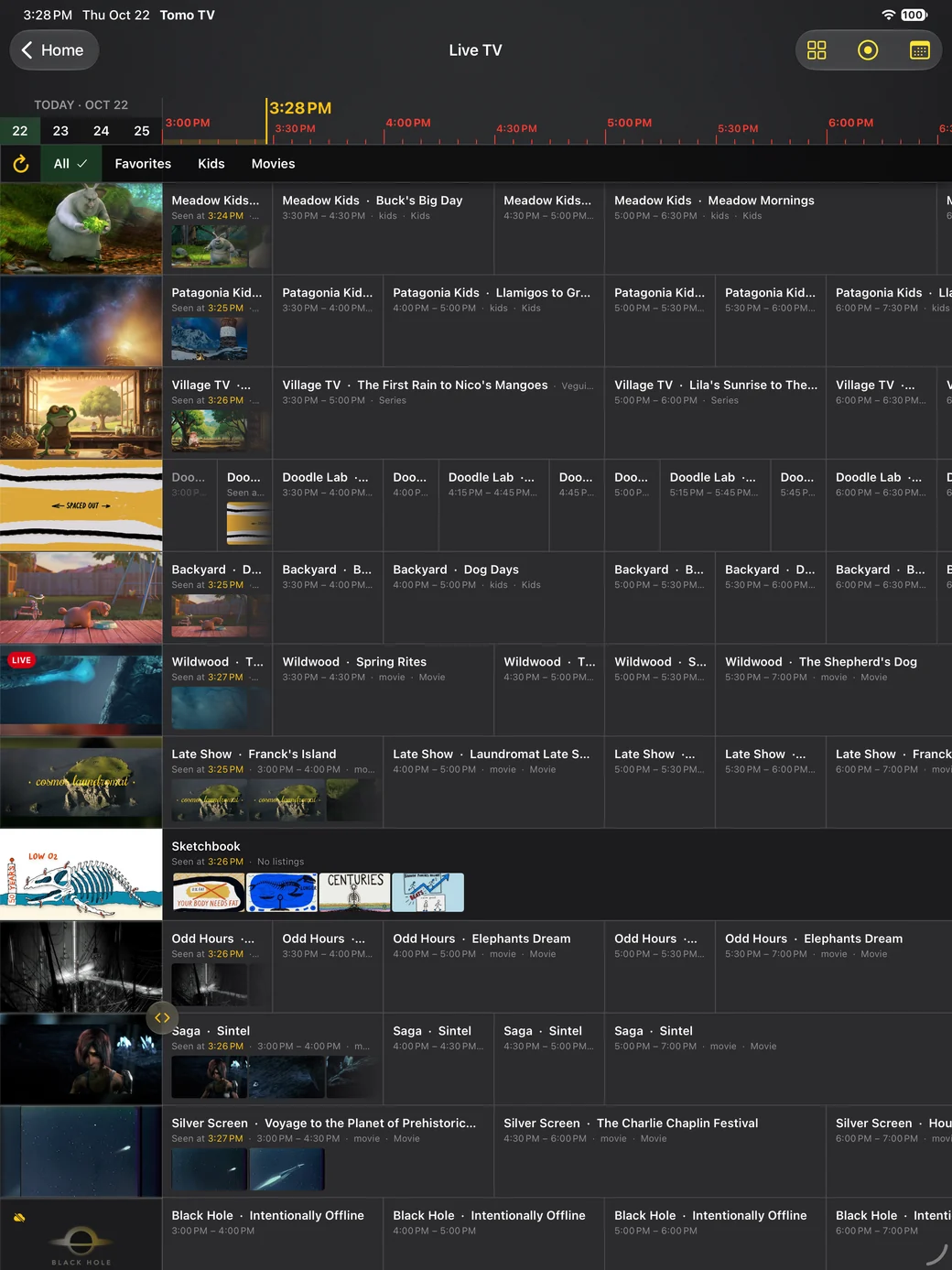Select Doodle Lab 4:15 PM listing
952x1270 pixels.
pos(493,506)
